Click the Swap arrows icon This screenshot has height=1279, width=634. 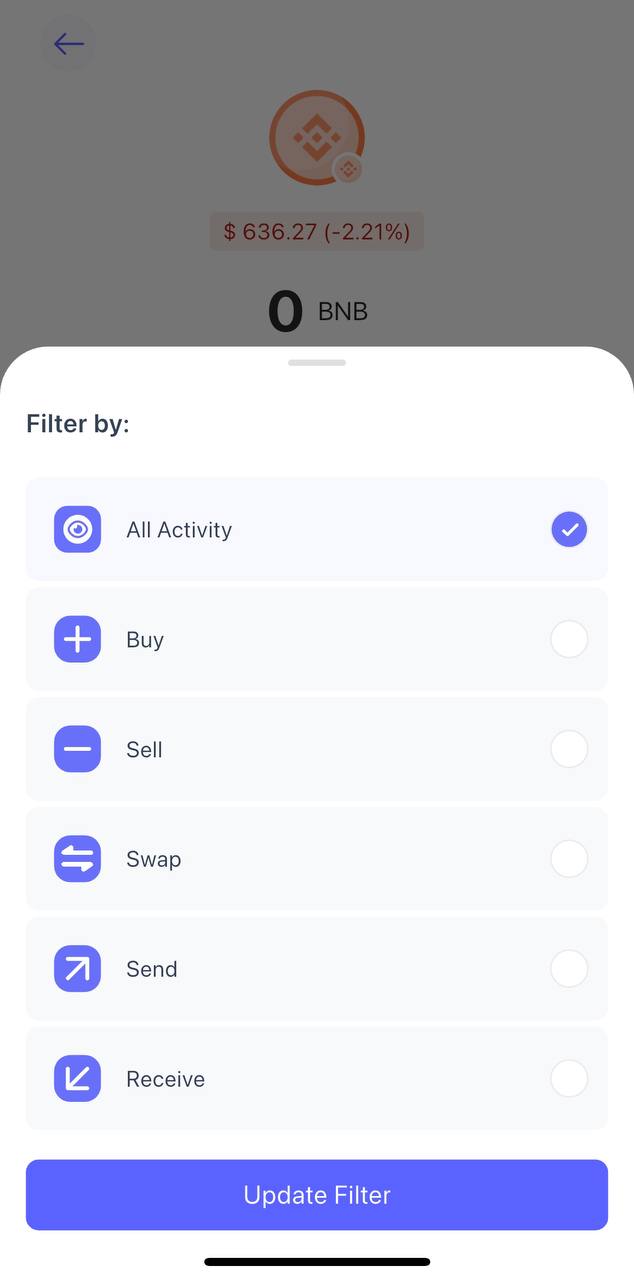pos(77,858)
